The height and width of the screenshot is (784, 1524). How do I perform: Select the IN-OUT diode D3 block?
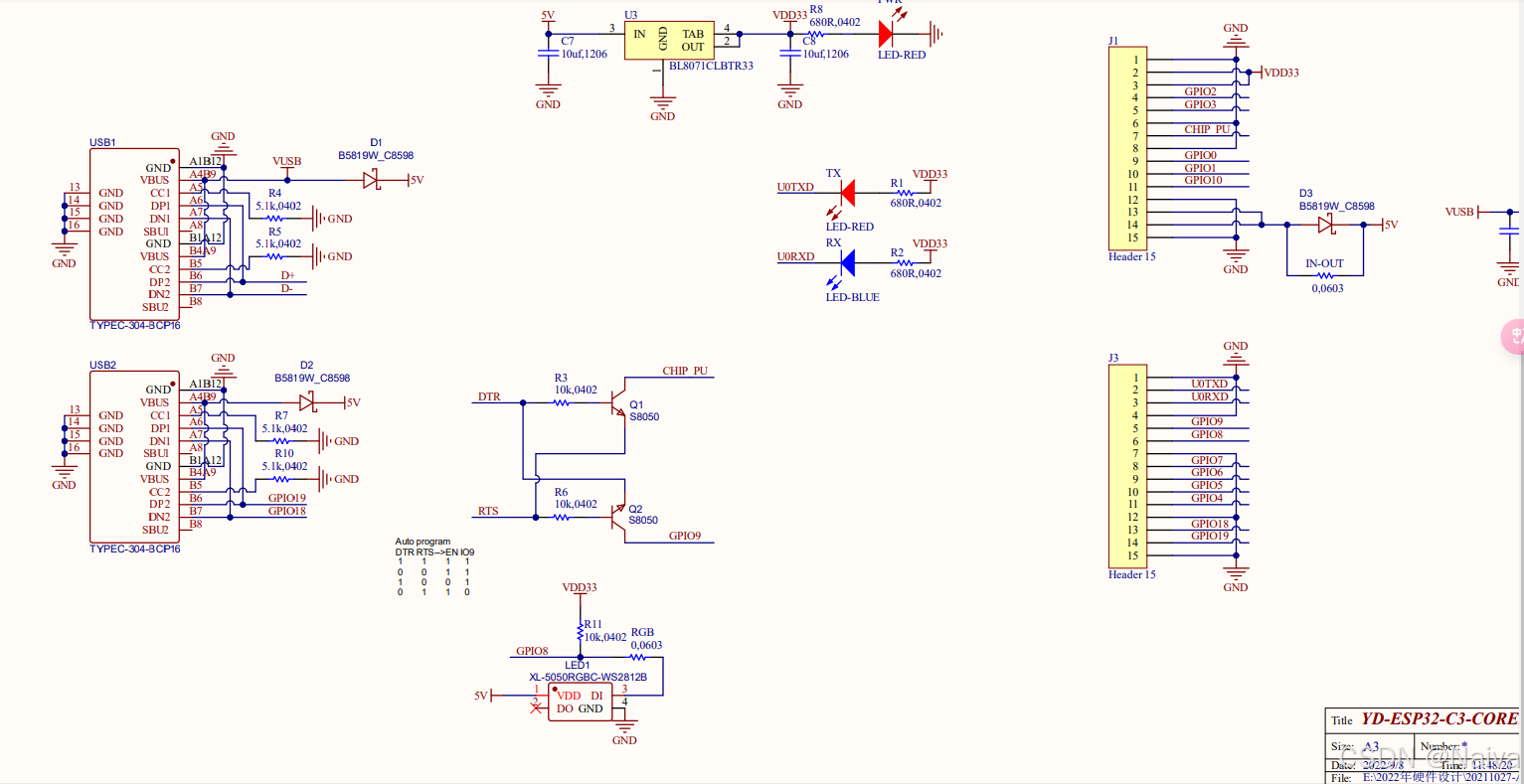click(1325, 226)
